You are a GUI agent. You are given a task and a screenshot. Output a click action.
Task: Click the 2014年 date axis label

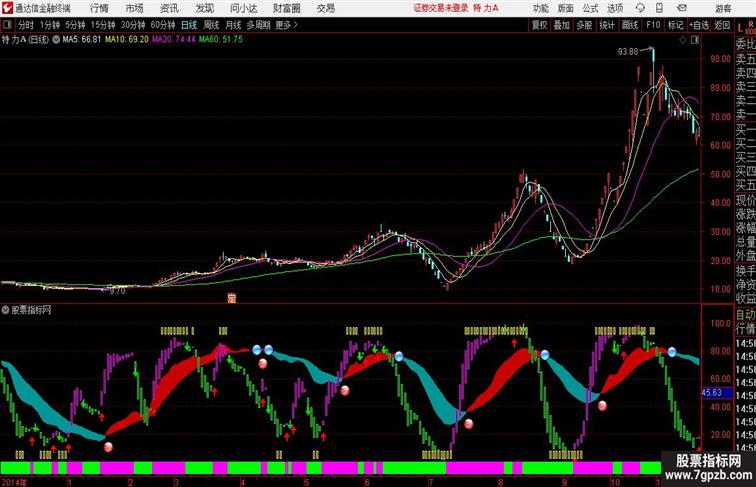(14, 482)
